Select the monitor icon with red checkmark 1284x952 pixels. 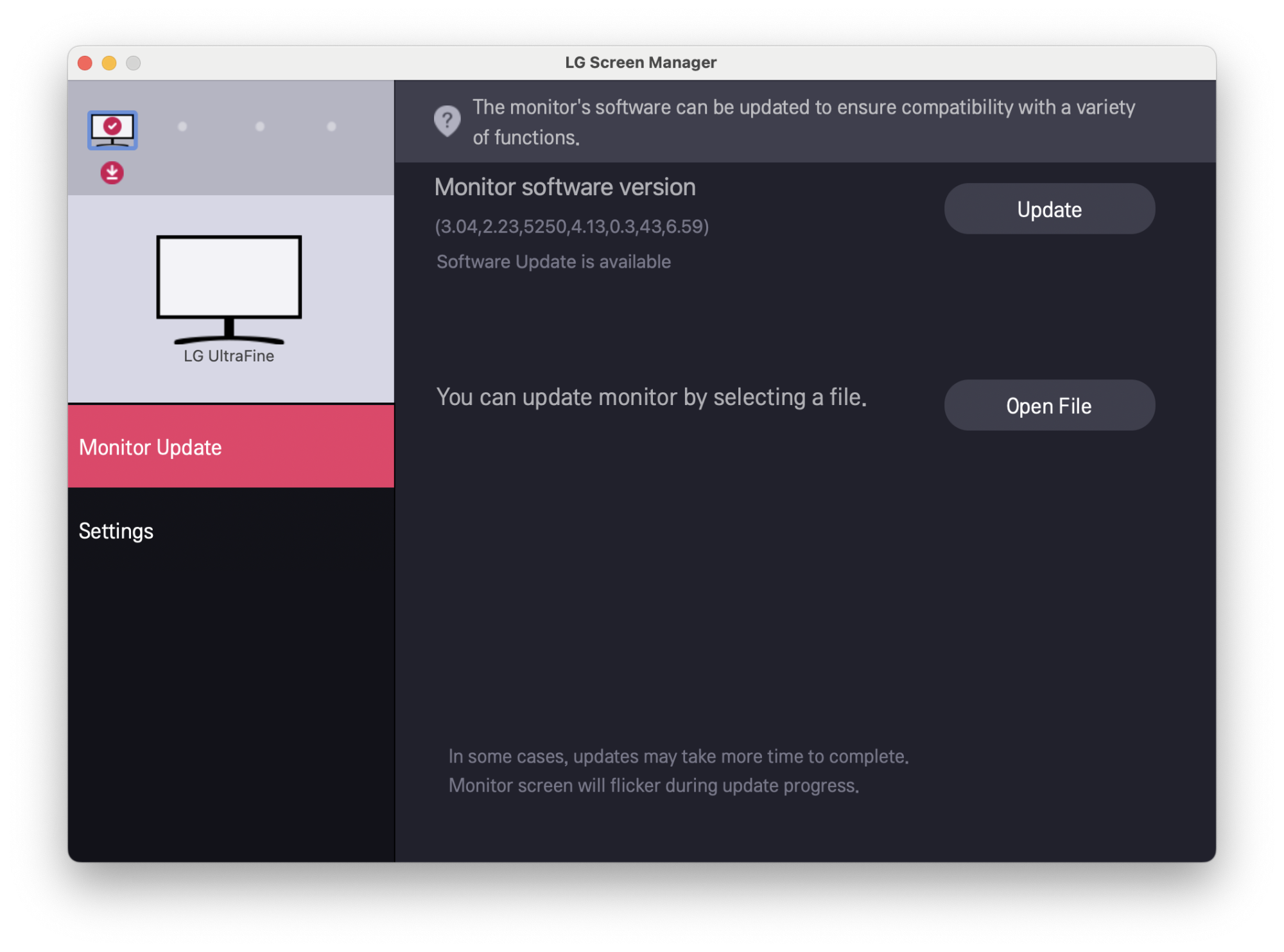[x=112, y=130]
